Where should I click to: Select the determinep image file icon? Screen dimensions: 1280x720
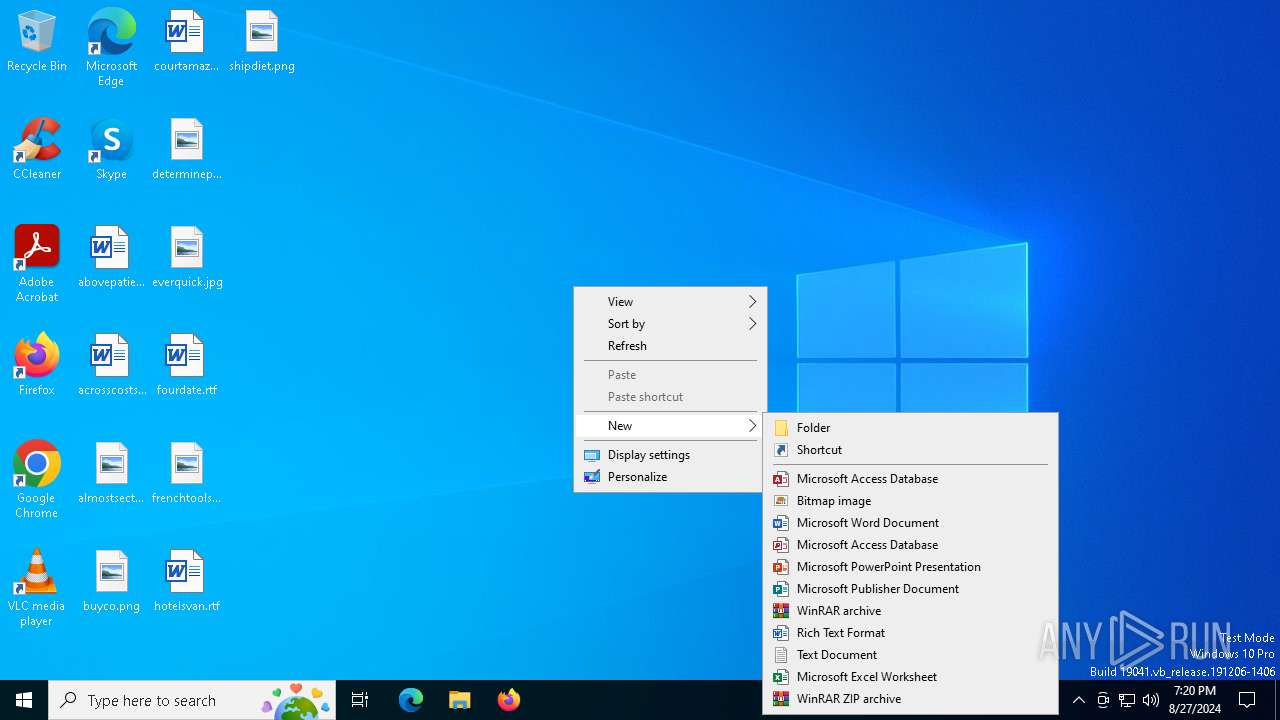(186, 150)
